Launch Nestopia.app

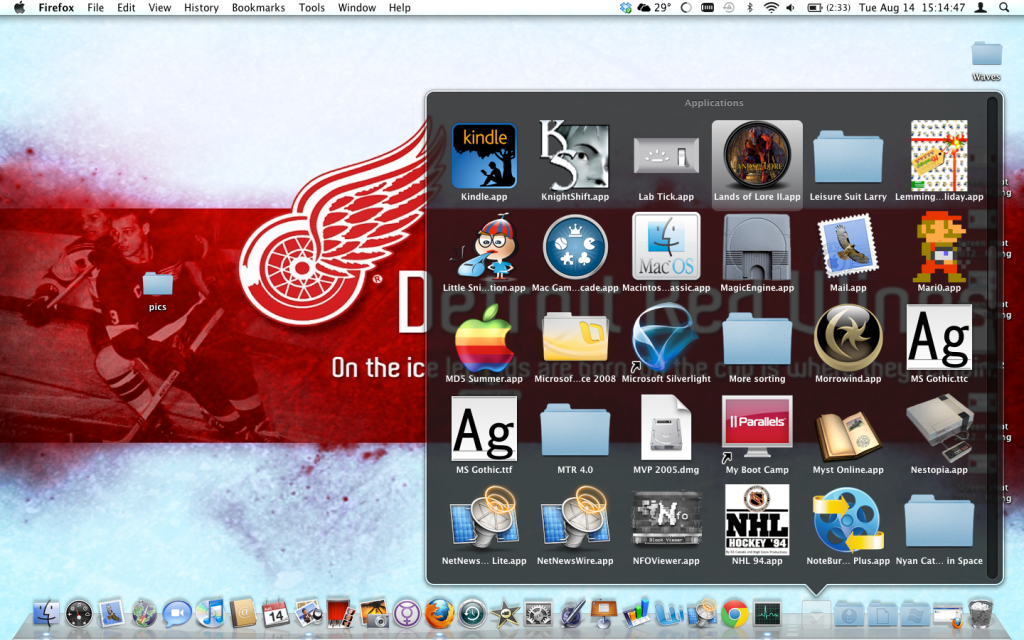point(939,429)
